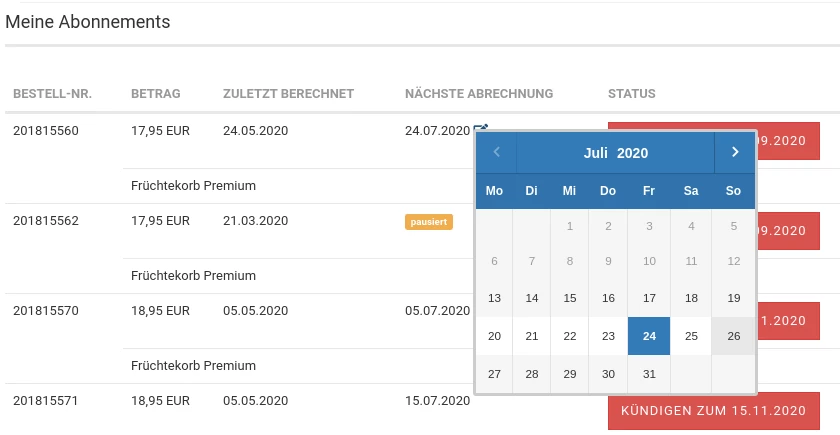Click the cancel button for order 201815562
The width and height of the screenshot is (840, 435).
click(x=788, y=231)
